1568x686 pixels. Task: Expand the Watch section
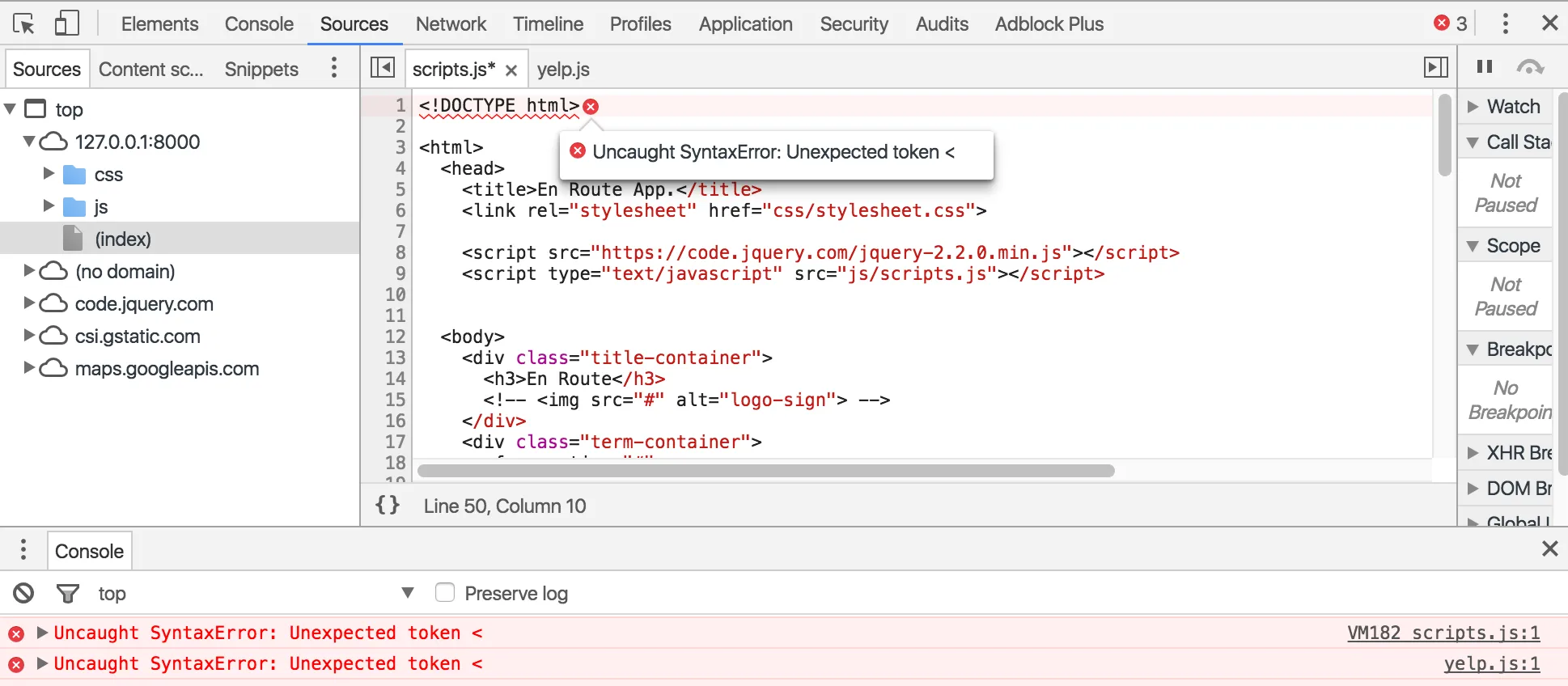coord(1473,107)
